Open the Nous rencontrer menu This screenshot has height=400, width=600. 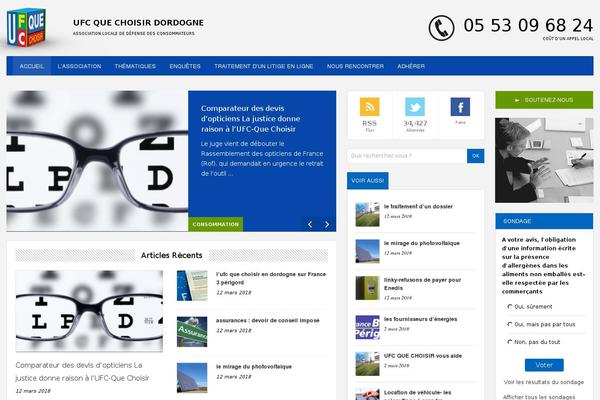coord(355,66)
